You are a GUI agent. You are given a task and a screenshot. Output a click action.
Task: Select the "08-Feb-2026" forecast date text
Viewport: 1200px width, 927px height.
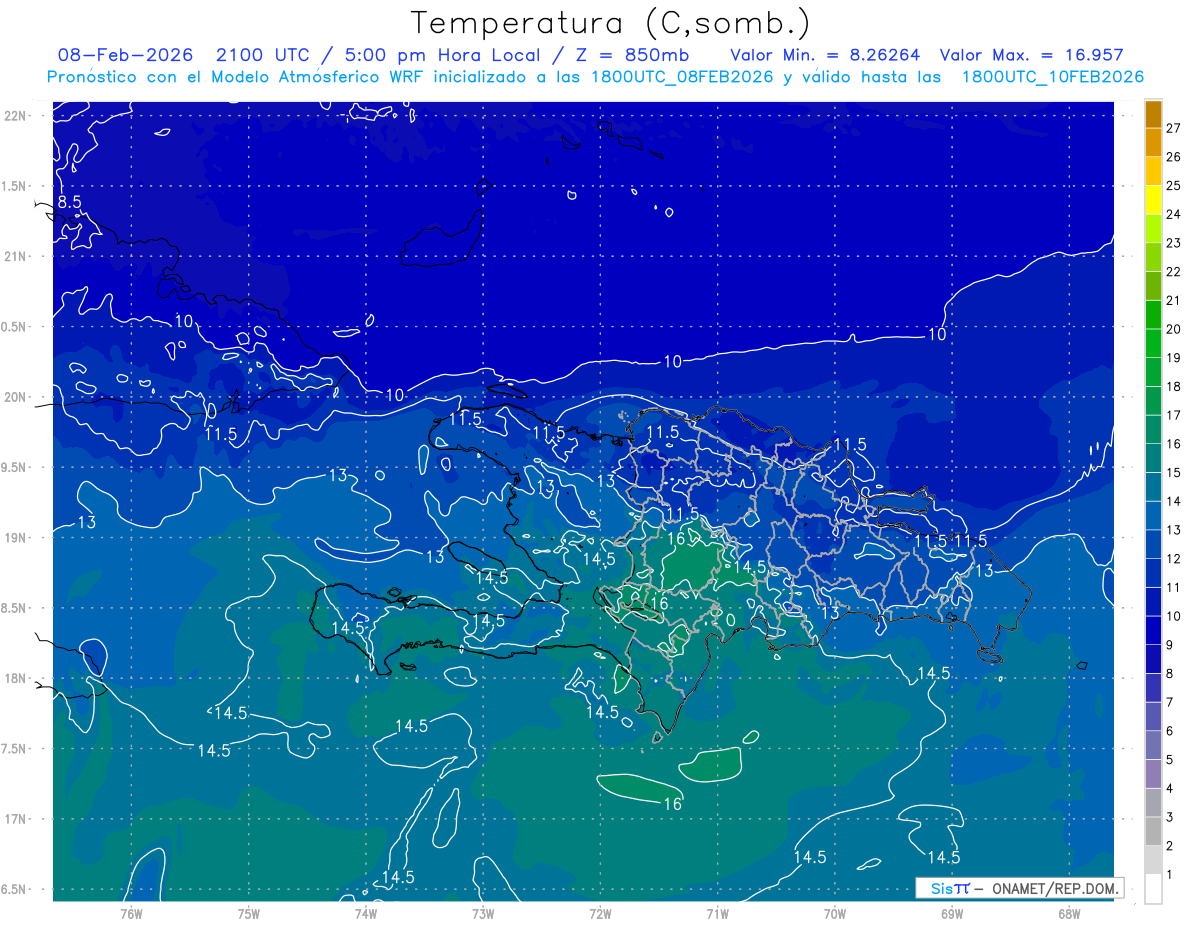[125, 55]
